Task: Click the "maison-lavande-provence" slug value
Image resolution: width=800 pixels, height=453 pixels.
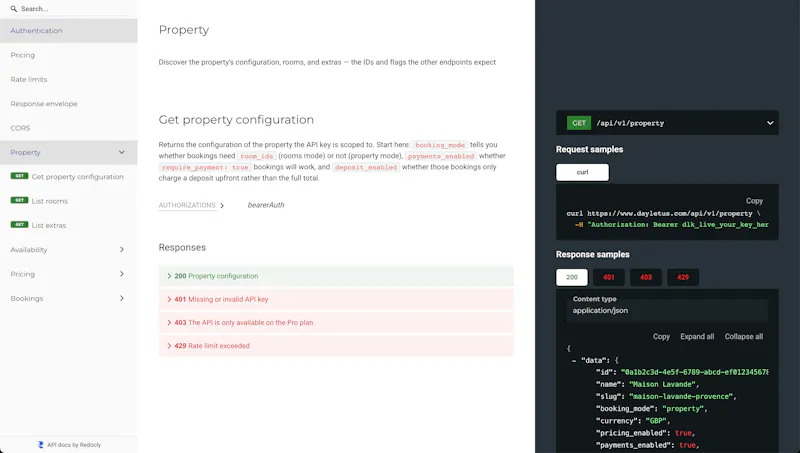Action: [681, 396]
